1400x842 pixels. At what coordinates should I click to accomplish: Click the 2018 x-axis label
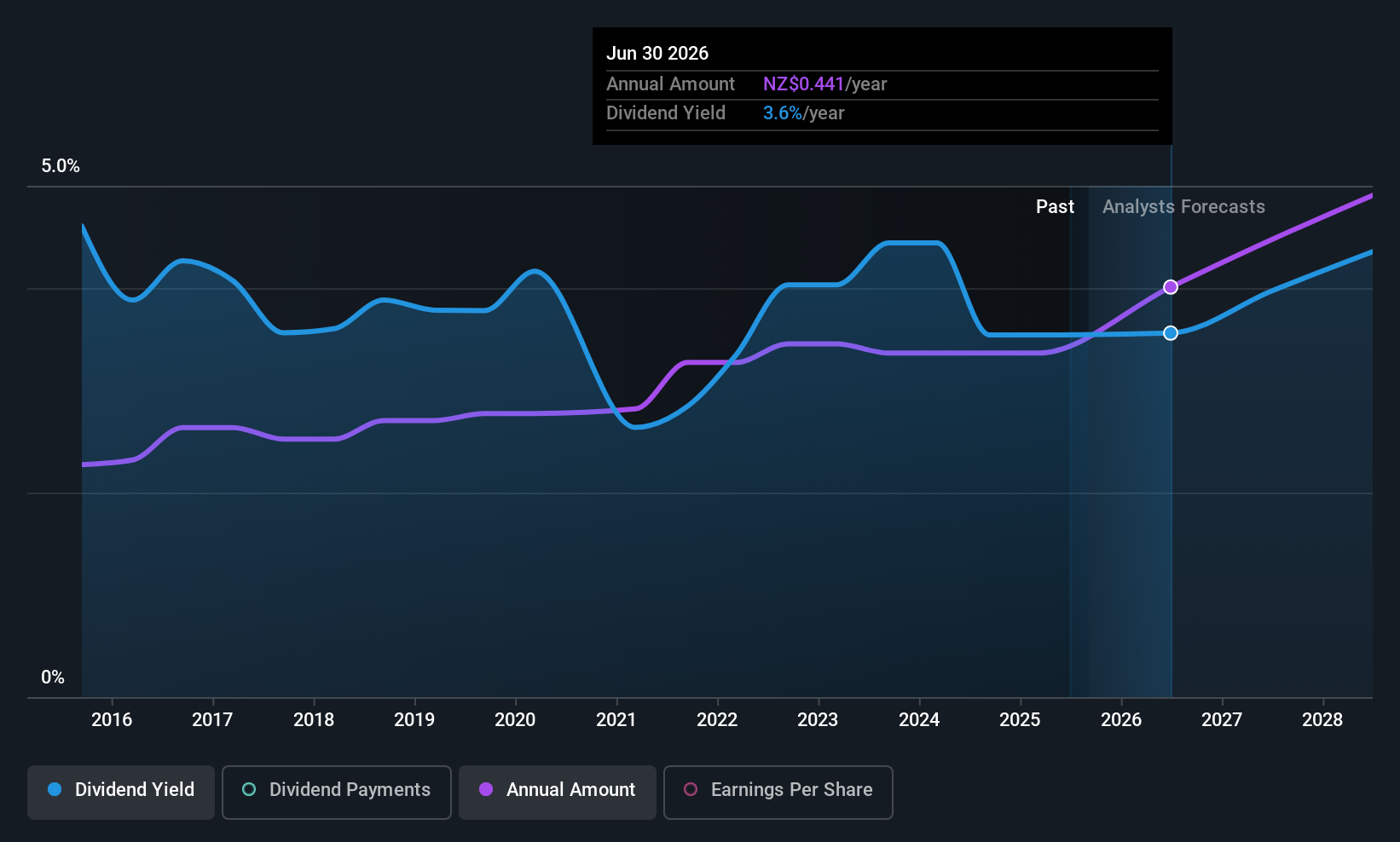[x=314, y=720]
